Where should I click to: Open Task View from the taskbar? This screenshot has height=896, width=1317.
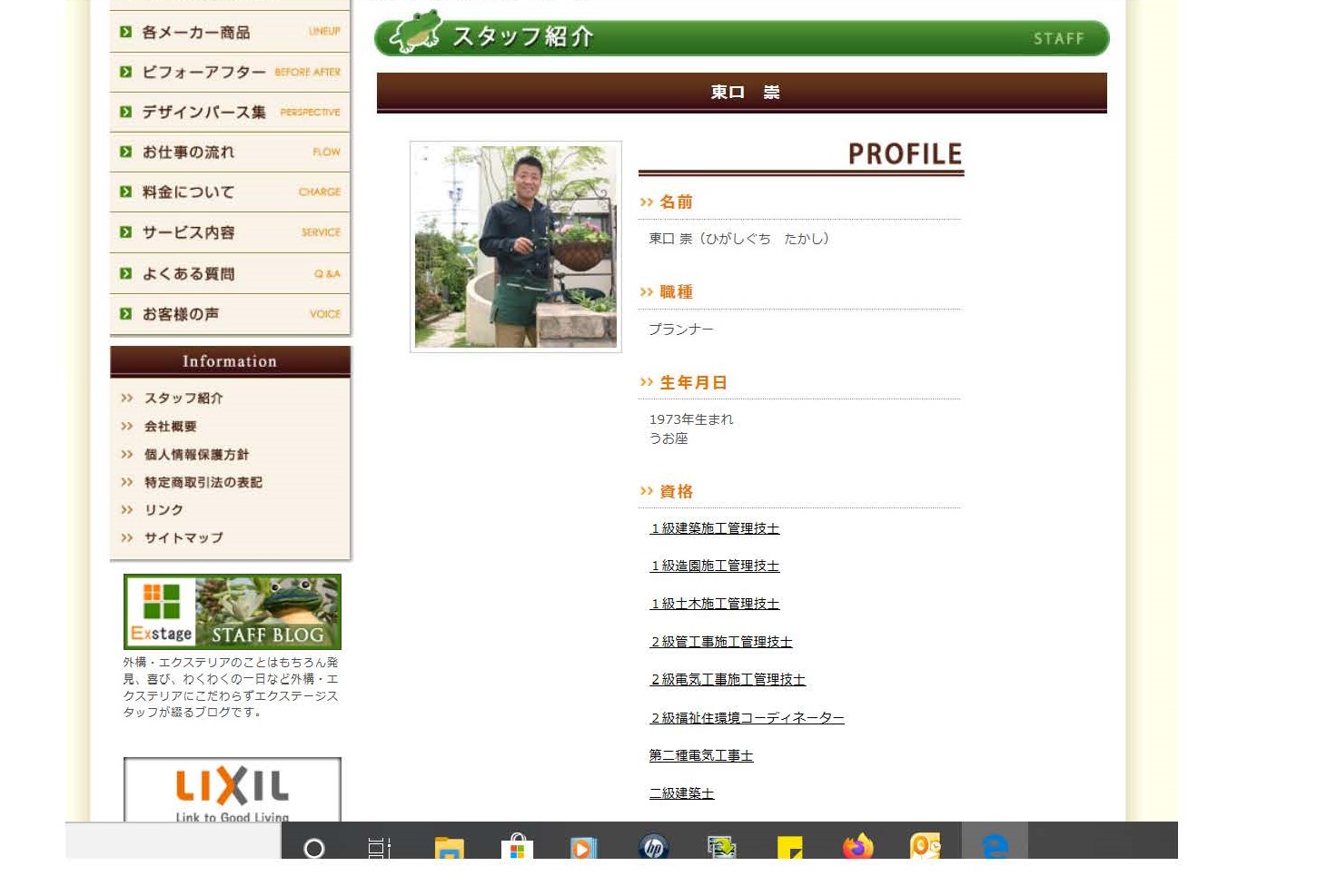tap(380, 848)
